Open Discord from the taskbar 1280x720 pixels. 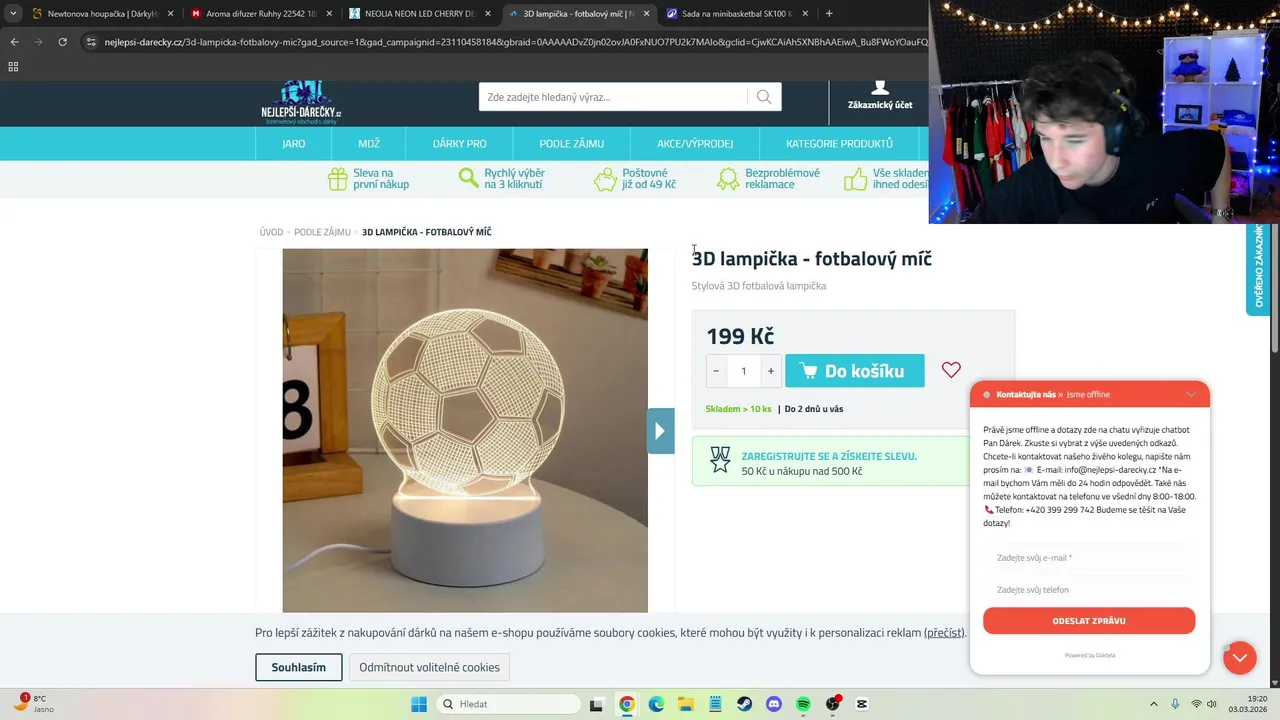[x=773, y=704]
